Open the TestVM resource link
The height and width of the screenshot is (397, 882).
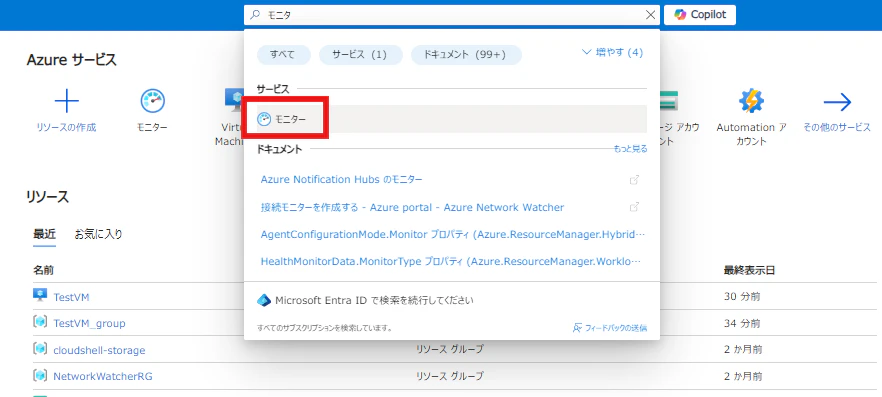pos(71,297)
